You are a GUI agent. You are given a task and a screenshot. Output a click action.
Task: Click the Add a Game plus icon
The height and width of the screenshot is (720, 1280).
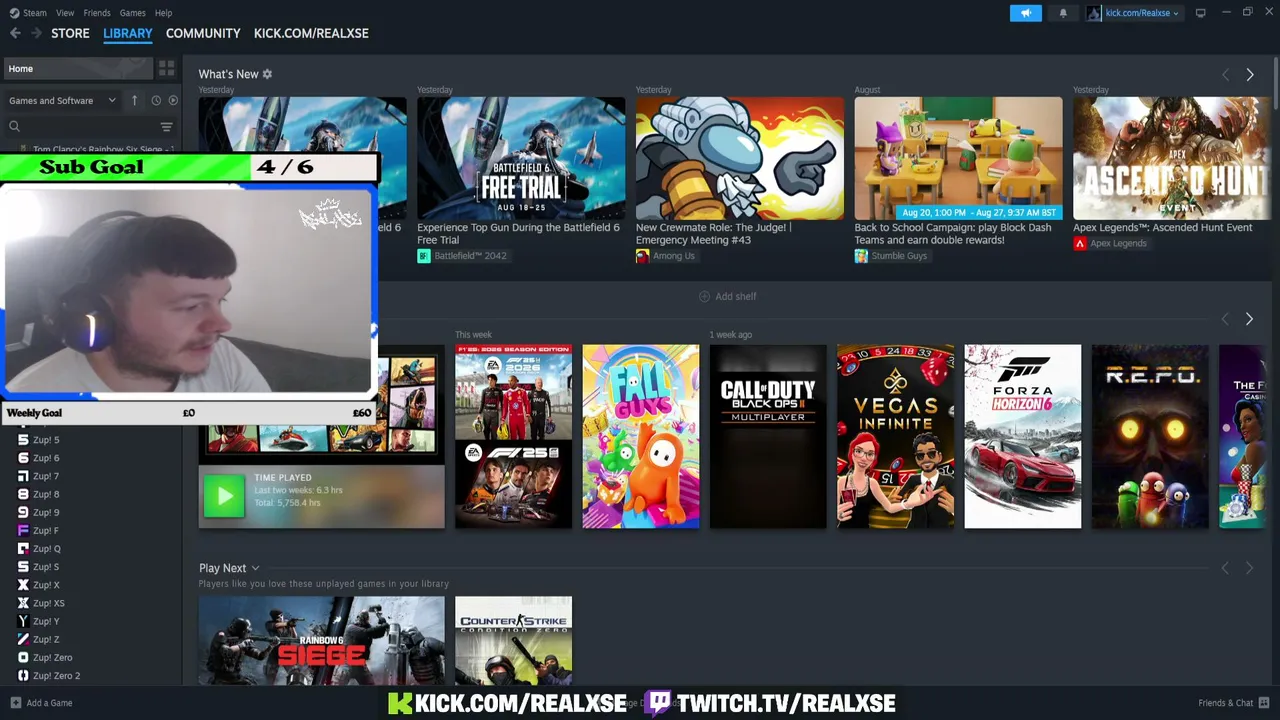pos(15,703)
